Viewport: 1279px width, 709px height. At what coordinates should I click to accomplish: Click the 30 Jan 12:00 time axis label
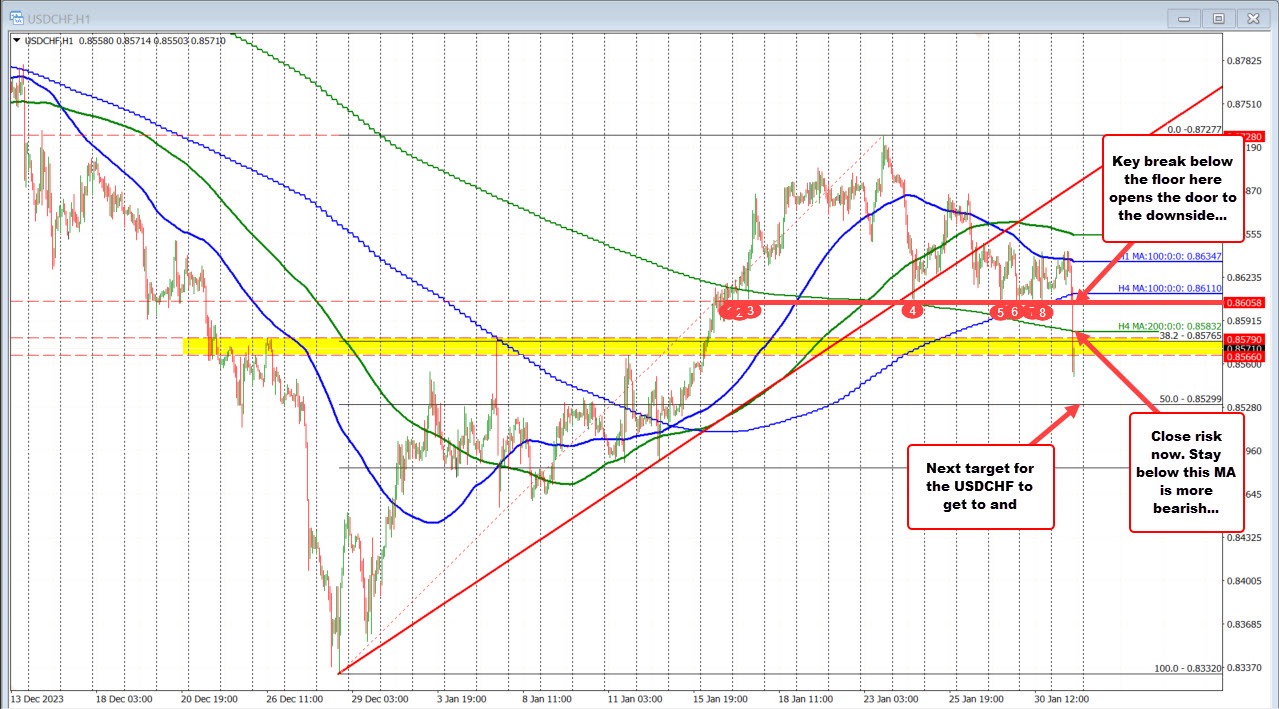(x=1063, y=700)
